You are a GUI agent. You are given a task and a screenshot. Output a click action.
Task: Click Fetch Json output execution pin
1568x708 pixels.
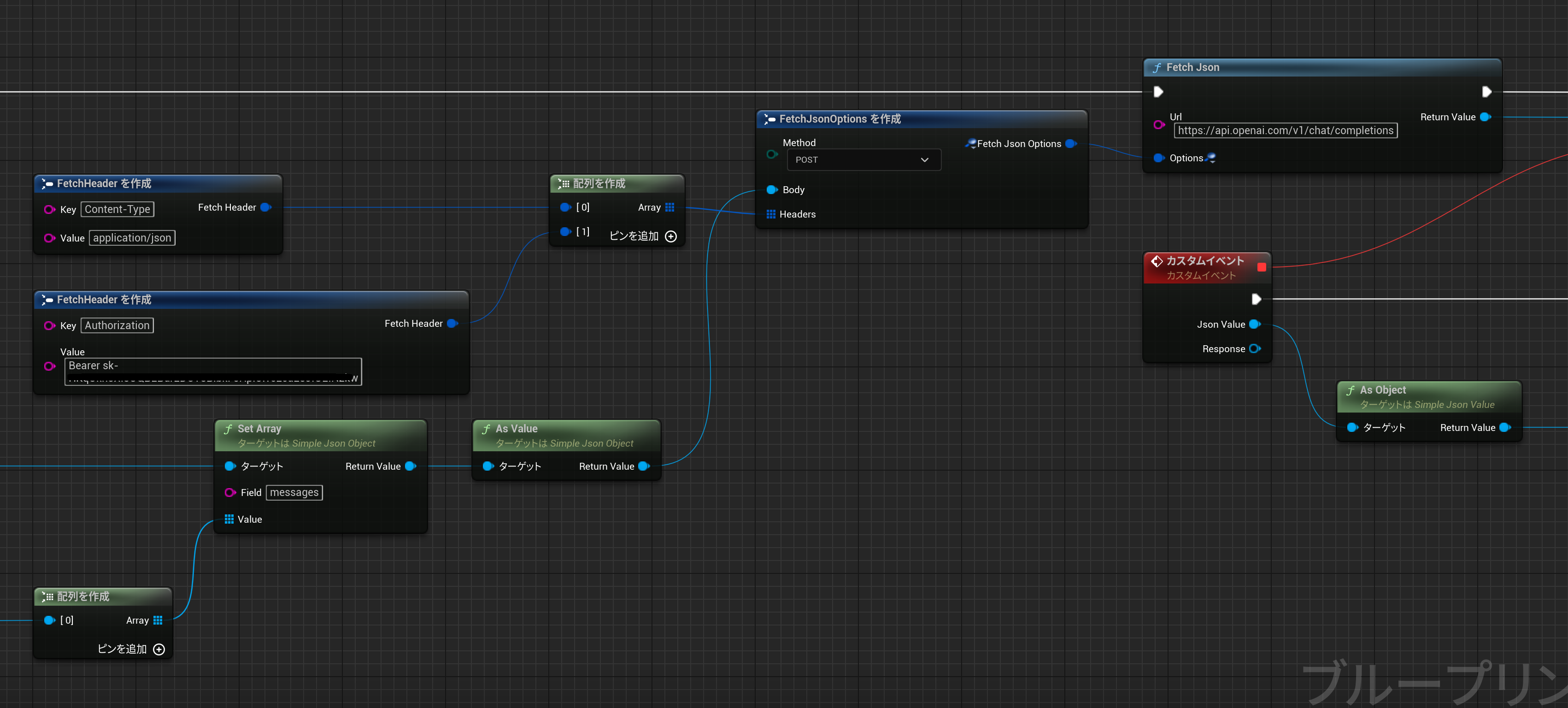[x=1486, y=92]
